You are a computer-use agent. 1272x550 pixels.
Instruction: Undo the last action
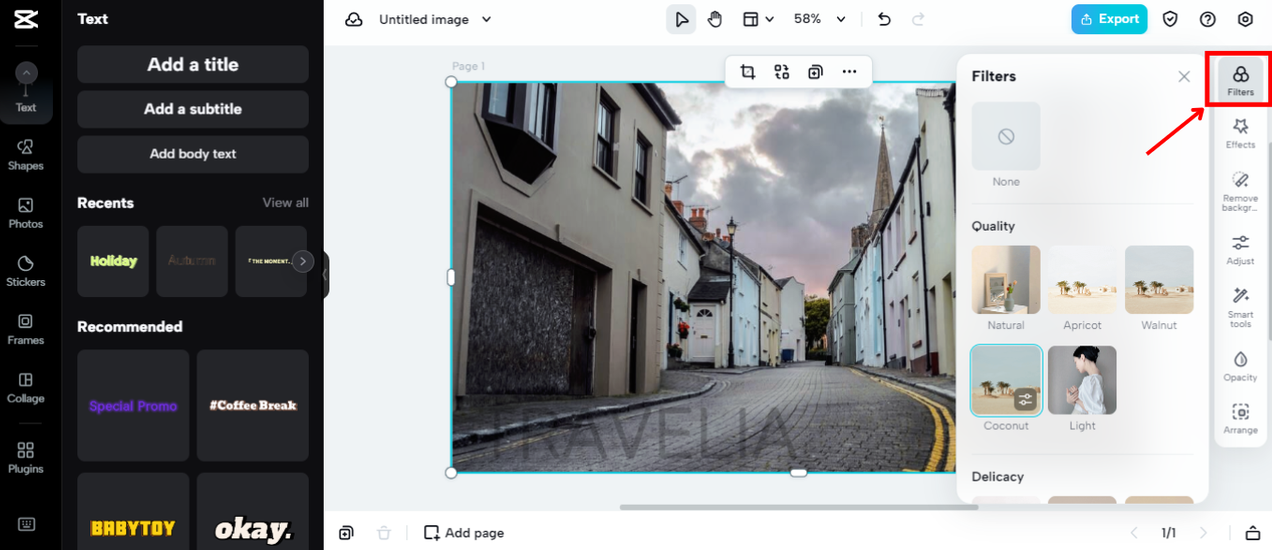(884, 19)
